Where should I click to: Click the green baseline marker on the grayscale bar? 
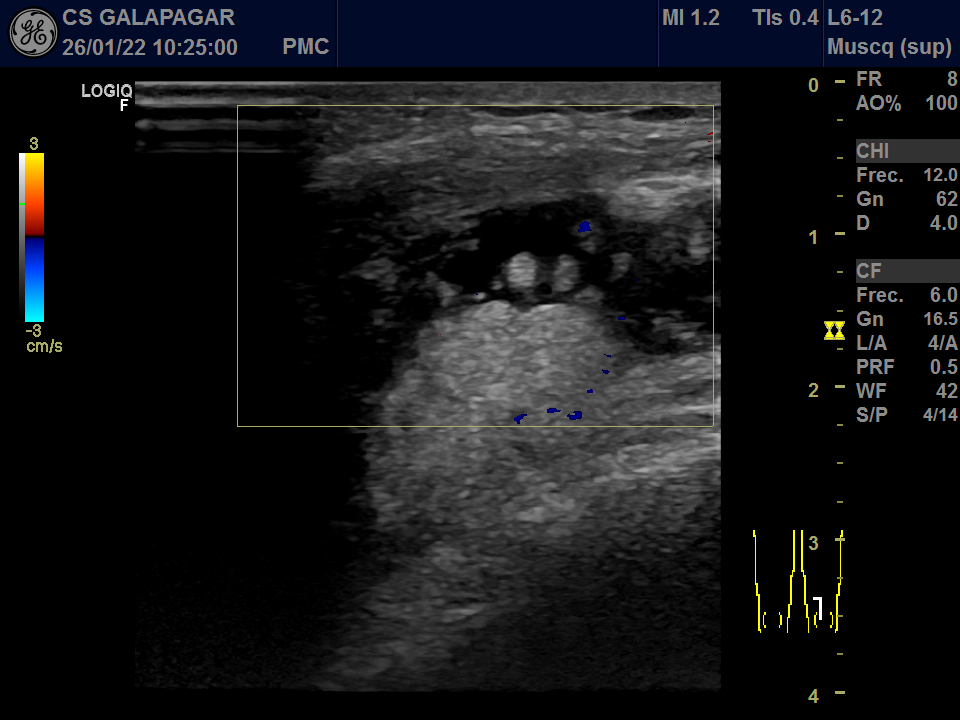pos(22,205)
